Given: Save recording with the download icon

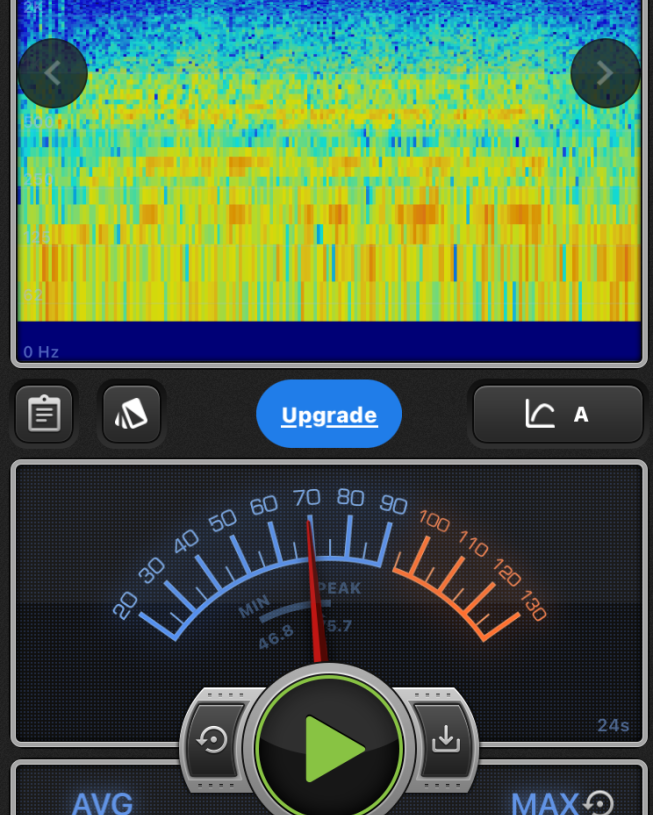Looking at the screenshot, I should pos(445,739).
